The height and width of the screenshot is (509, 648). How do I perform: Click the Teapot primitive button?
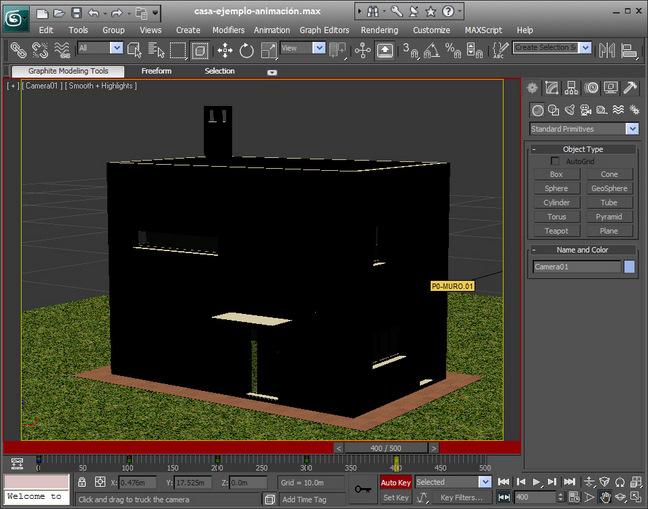pyautogui.click(x=556, y=231)
